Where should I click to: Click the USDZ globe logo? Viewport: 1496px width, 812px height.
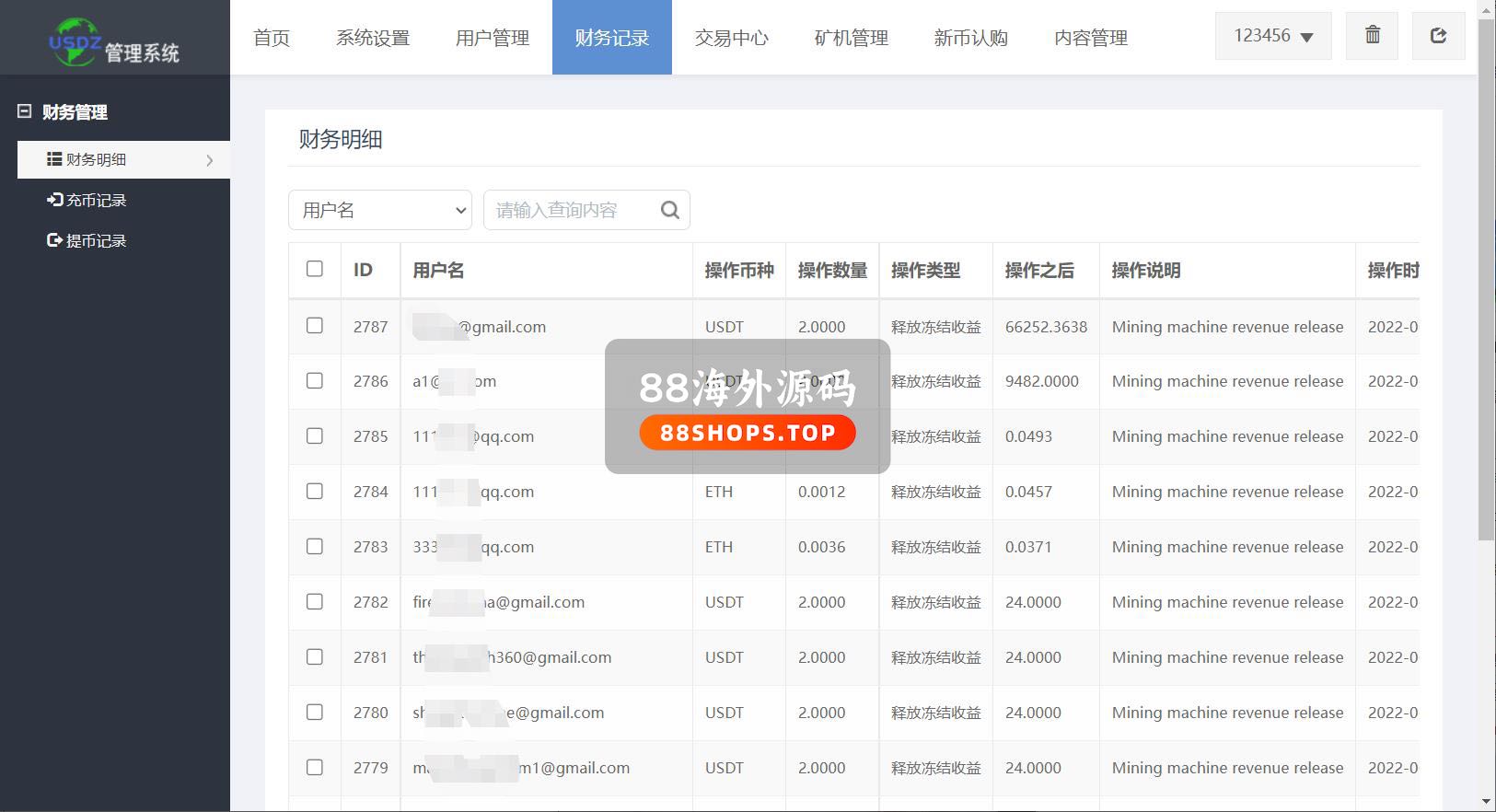click(x=74, y=41)
